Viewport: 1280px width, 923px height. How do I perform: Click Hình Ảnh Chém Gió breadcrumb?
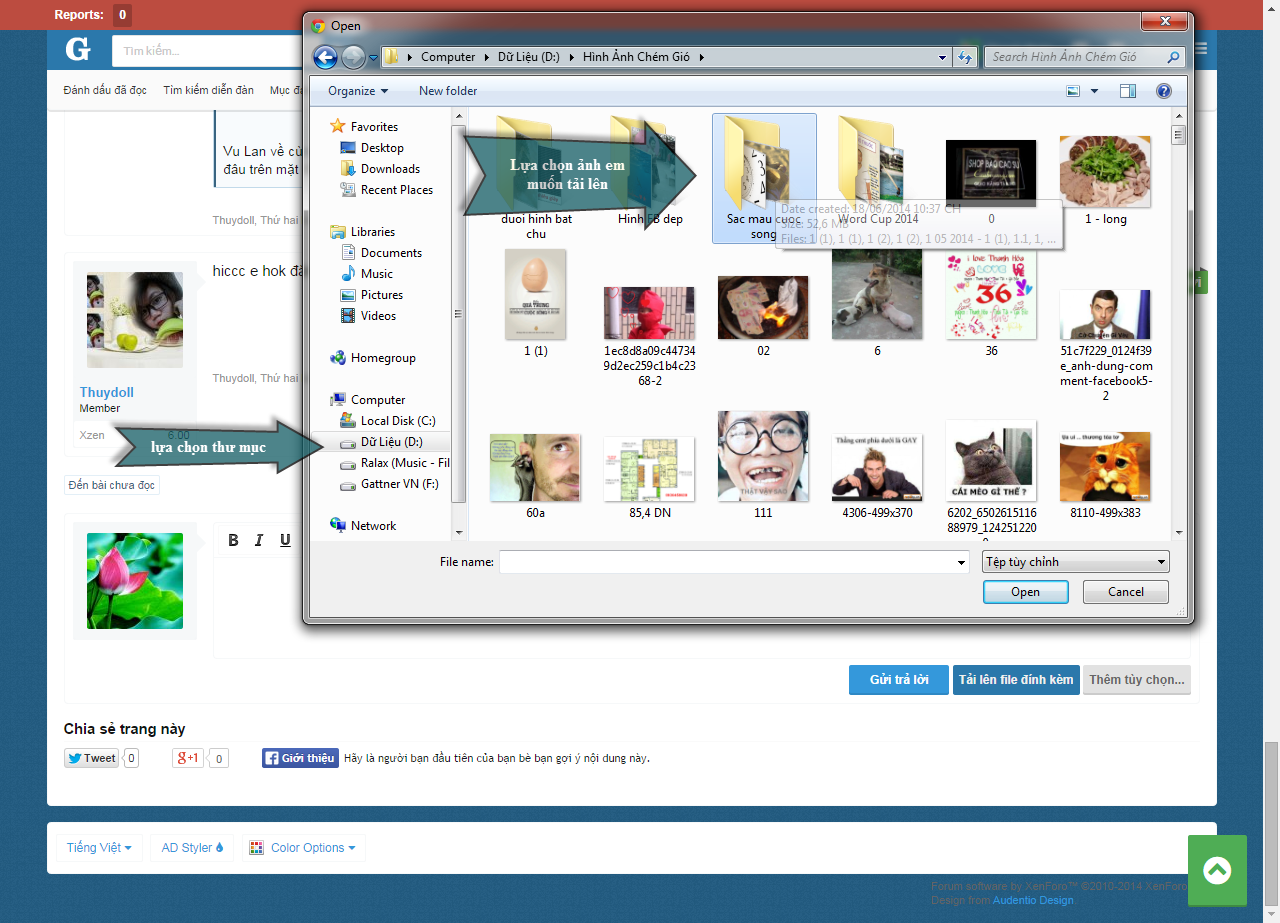pos(638,57)
